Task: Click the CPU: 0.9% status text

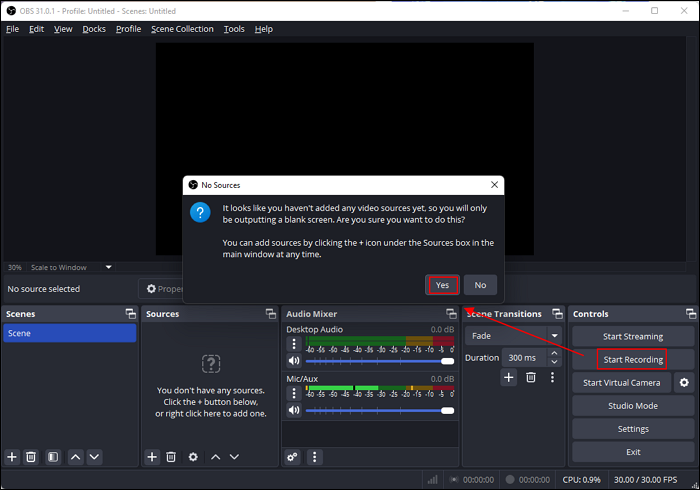Action: coord(581,480)
